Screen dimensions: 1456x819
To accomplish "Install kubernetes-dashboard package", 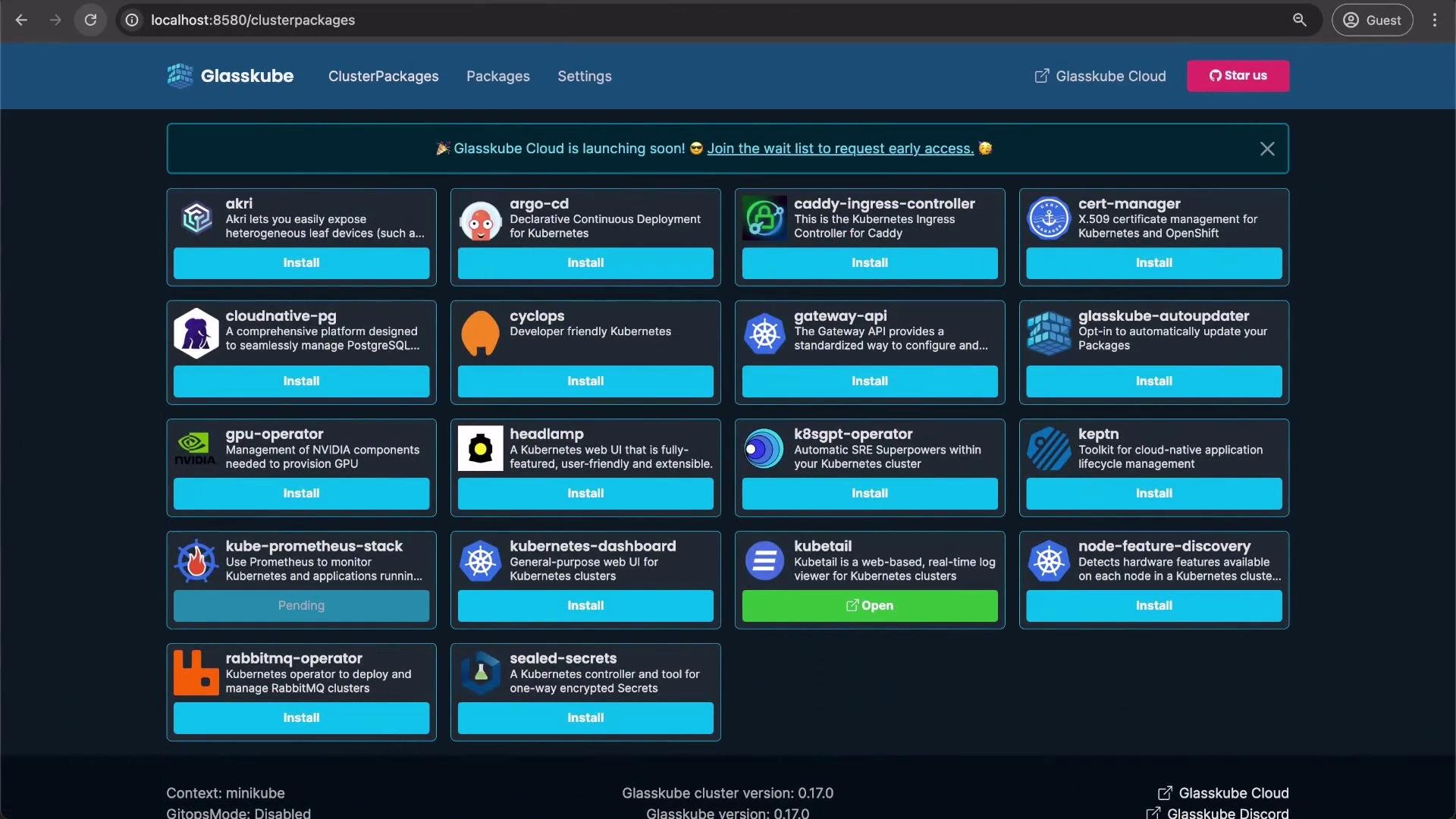I will click(585, 606).
